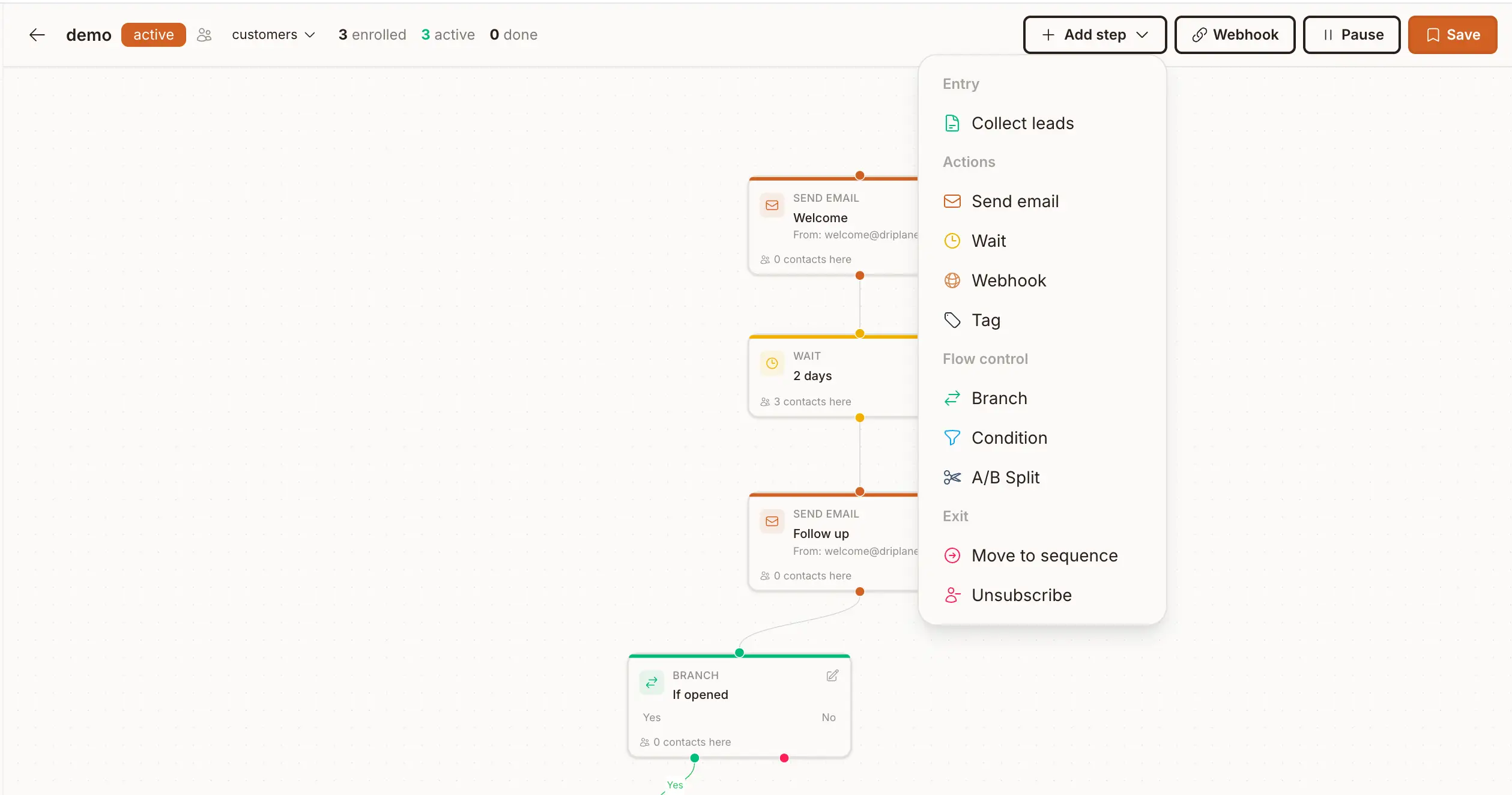
Task: Click the Follow up email envelope icon
Action: coord(772,521)
